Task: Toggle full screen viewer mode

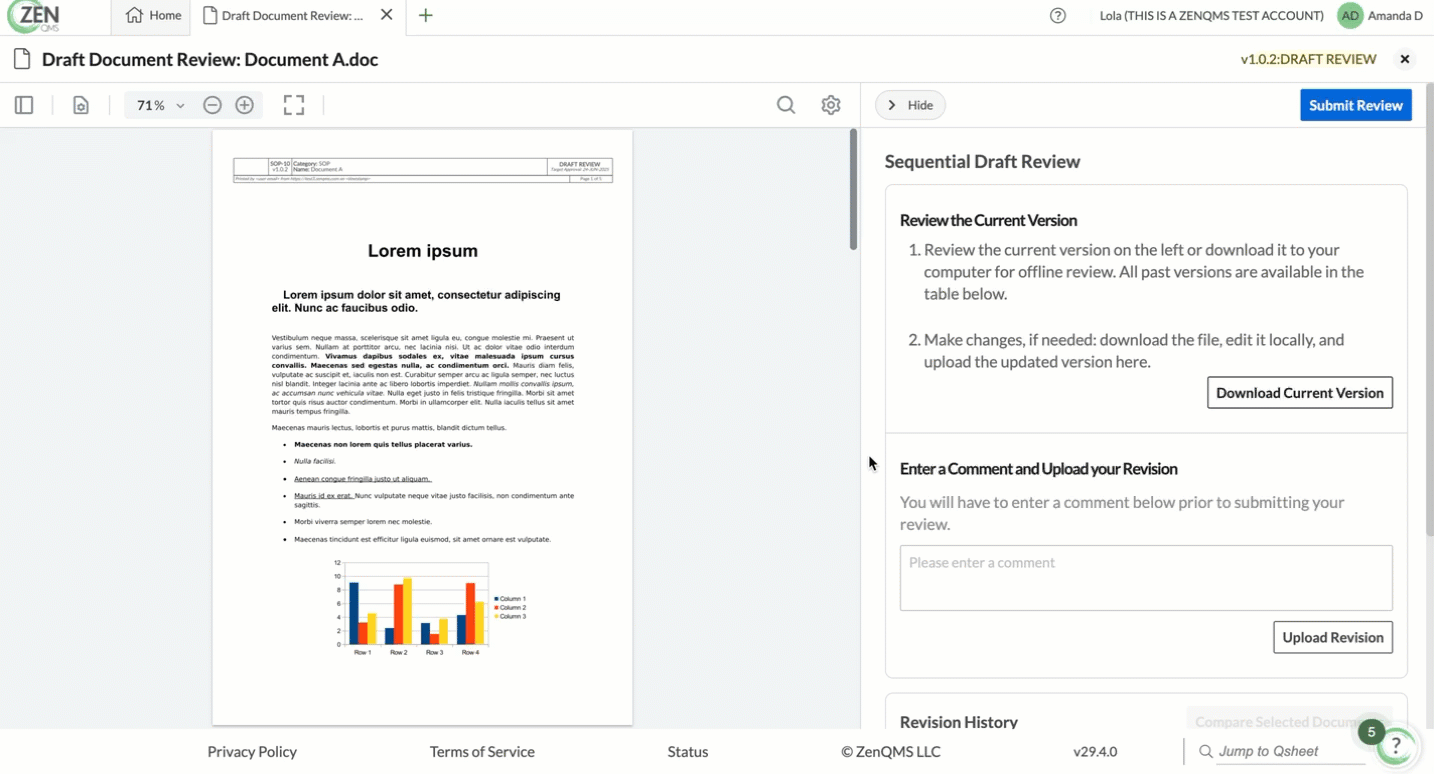Action: point(294,105)
